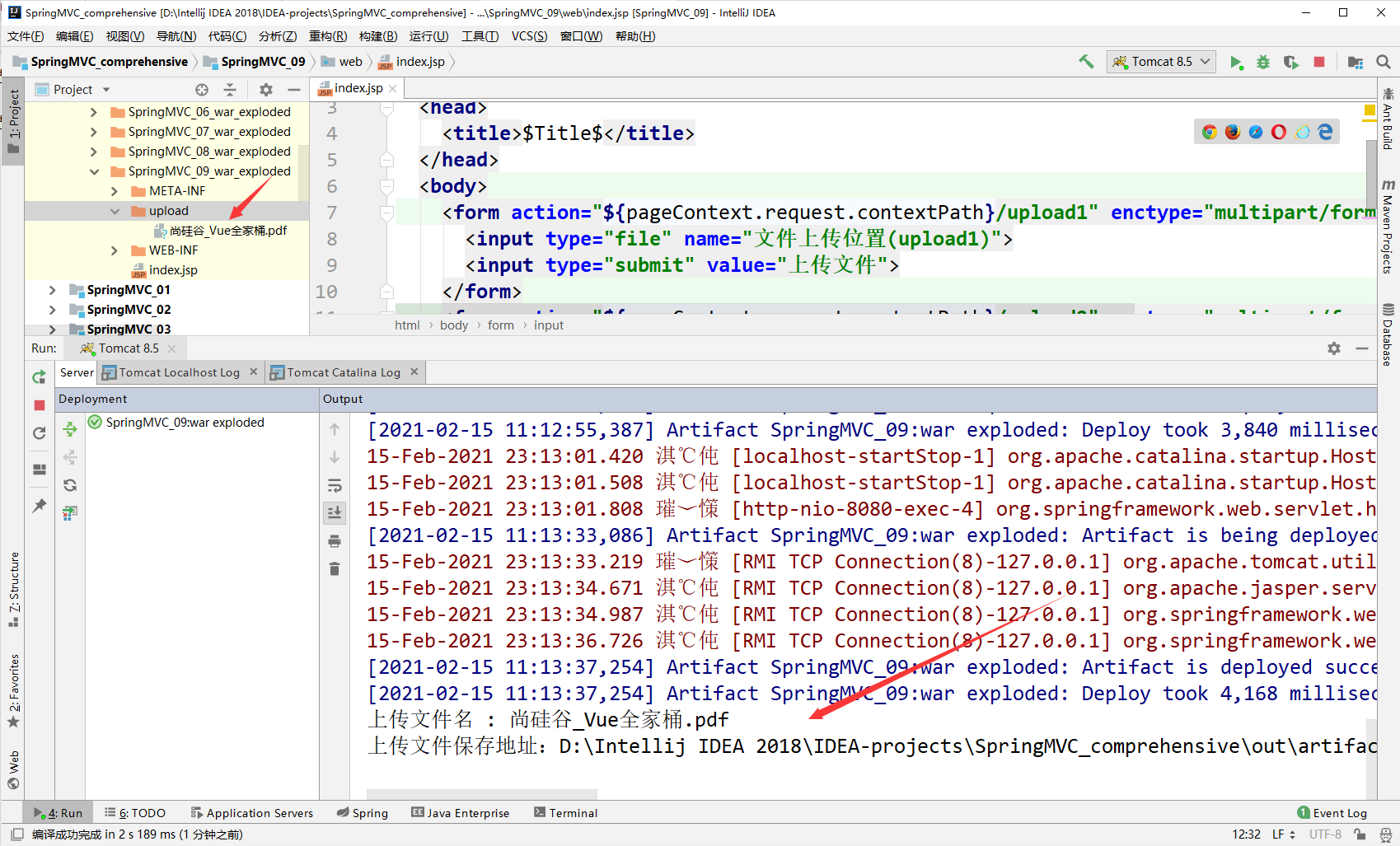Viewport: 1400px width, 846px height.
Task: Toggle scroll to end of output
Action: click(x=335, y=512)
